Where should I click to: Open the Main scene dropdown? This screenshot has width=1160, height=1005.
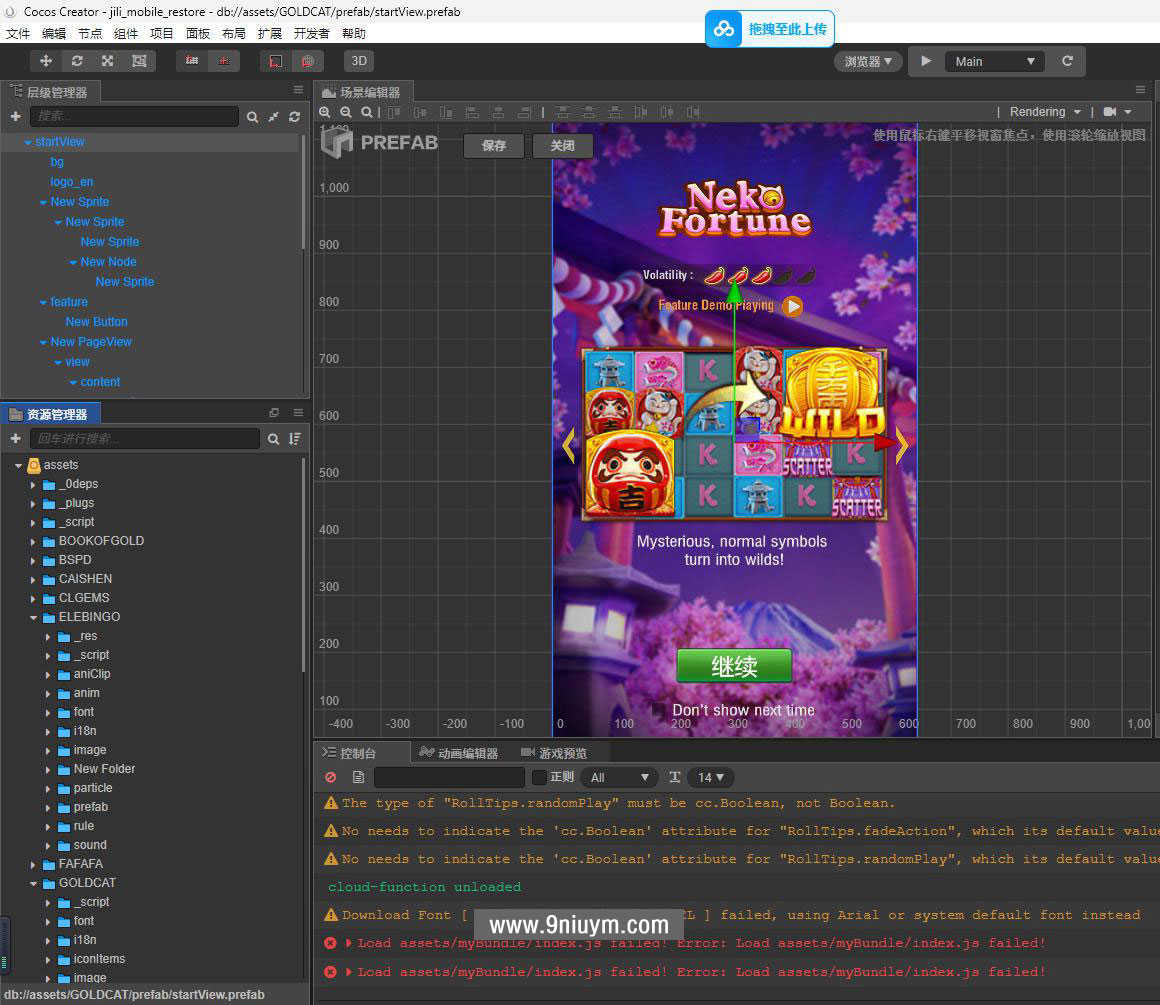tap(993, 61)
